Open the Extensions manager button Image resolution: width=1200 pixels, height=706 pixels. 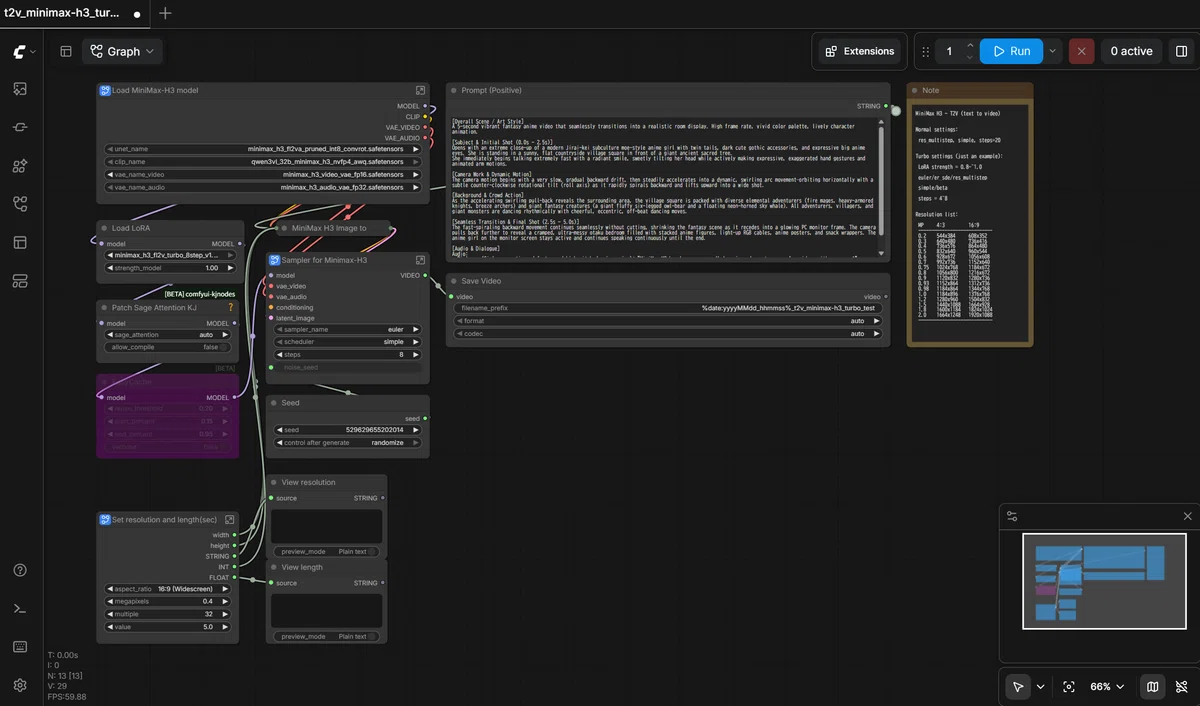[859, 51]
